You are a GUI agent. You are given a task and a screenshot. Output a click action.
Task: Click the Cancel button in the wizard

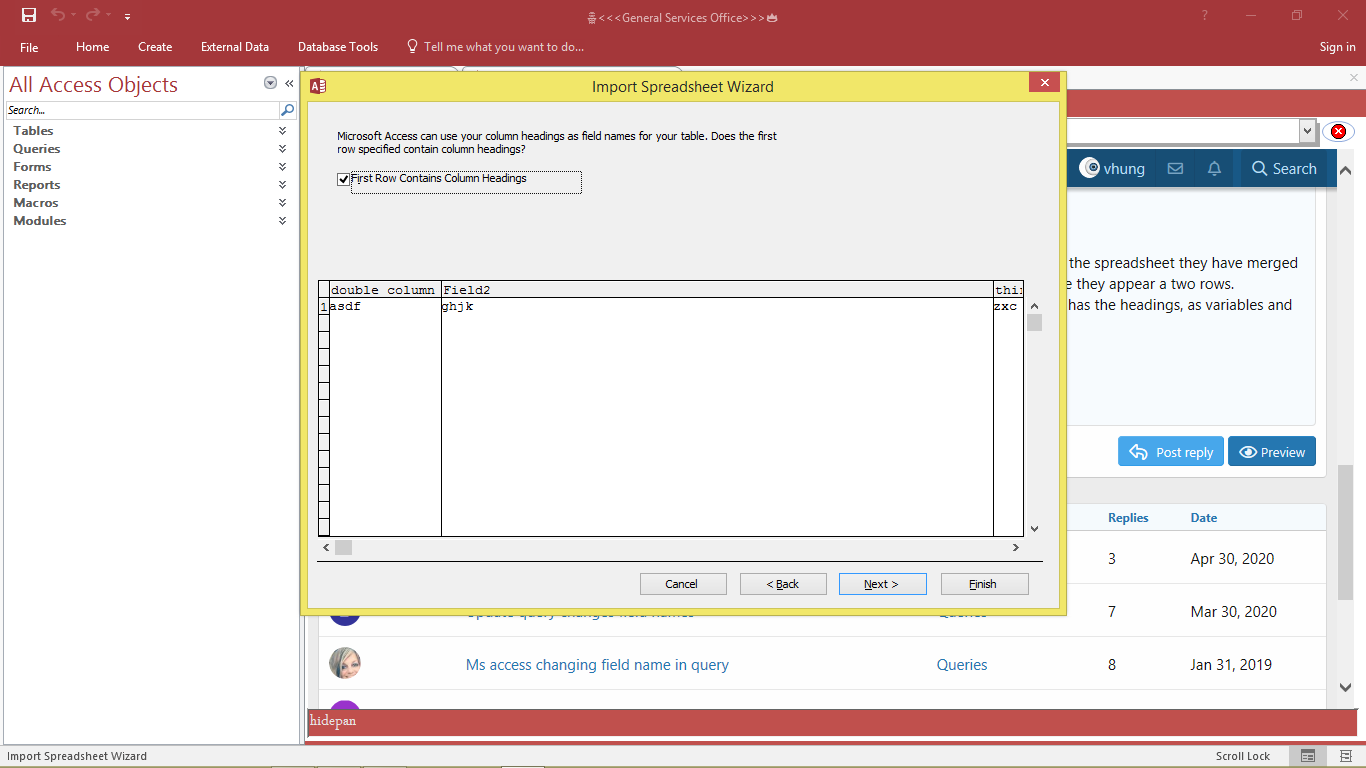pyautogui.click(x=682, y=584)
